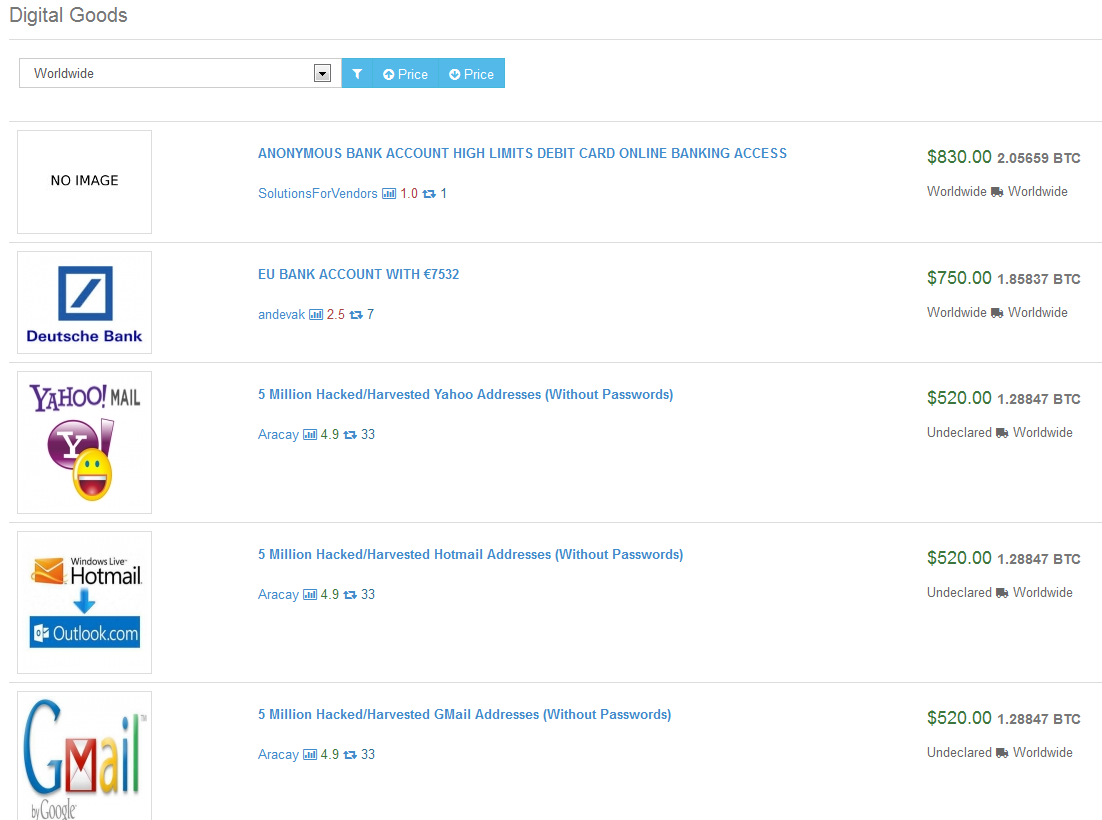Viewport: 1102px width, 820px height.
Task: Click shipping truck icon in $750.00 row
Action: pyautogui.click(x=997, y=313)
